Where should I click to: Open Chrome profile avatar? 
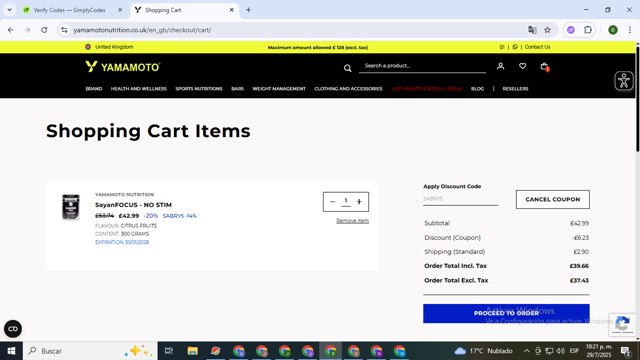[613, 30]
